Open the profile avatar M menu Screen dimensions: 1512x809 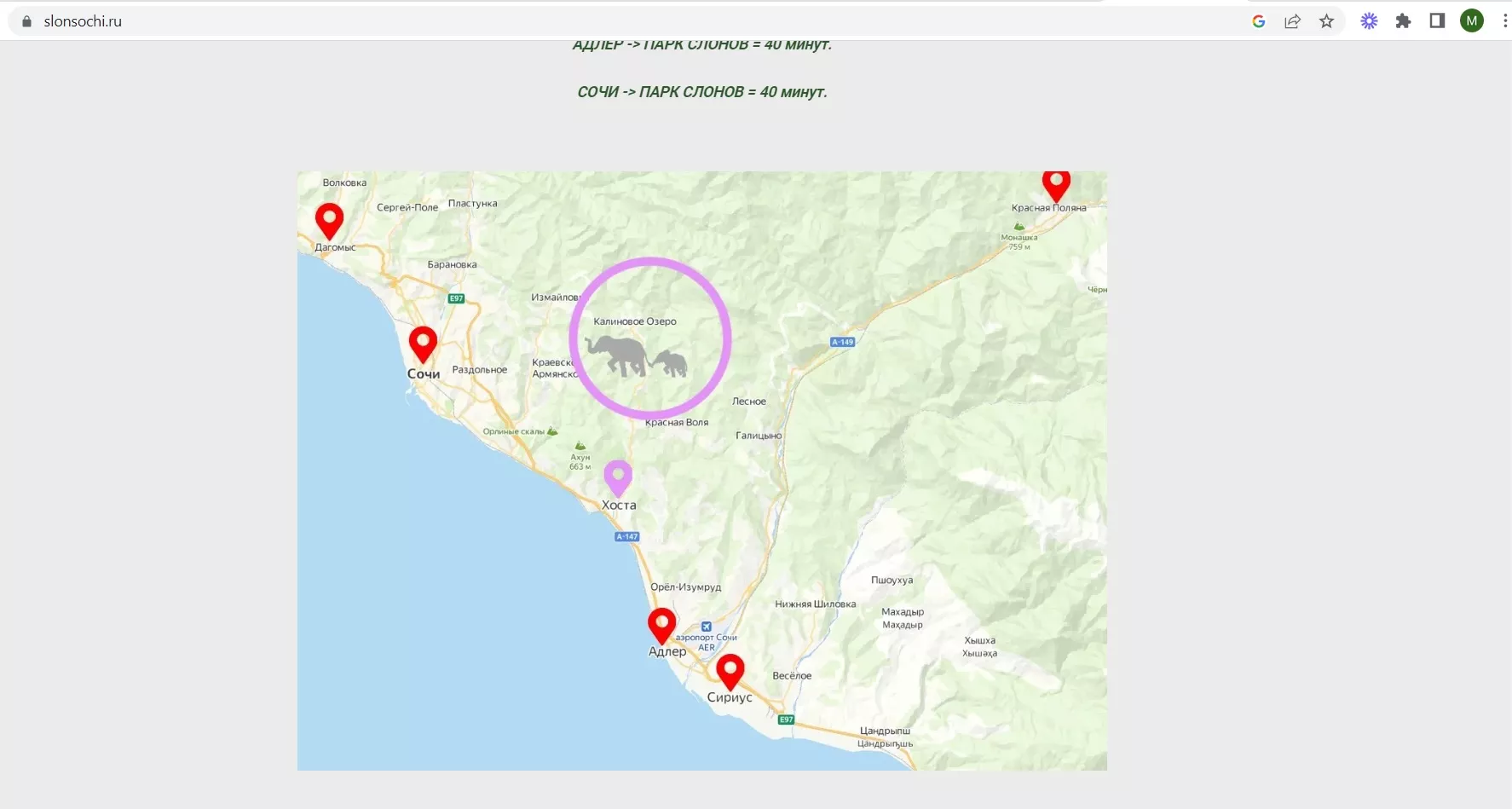point(1472,21)
